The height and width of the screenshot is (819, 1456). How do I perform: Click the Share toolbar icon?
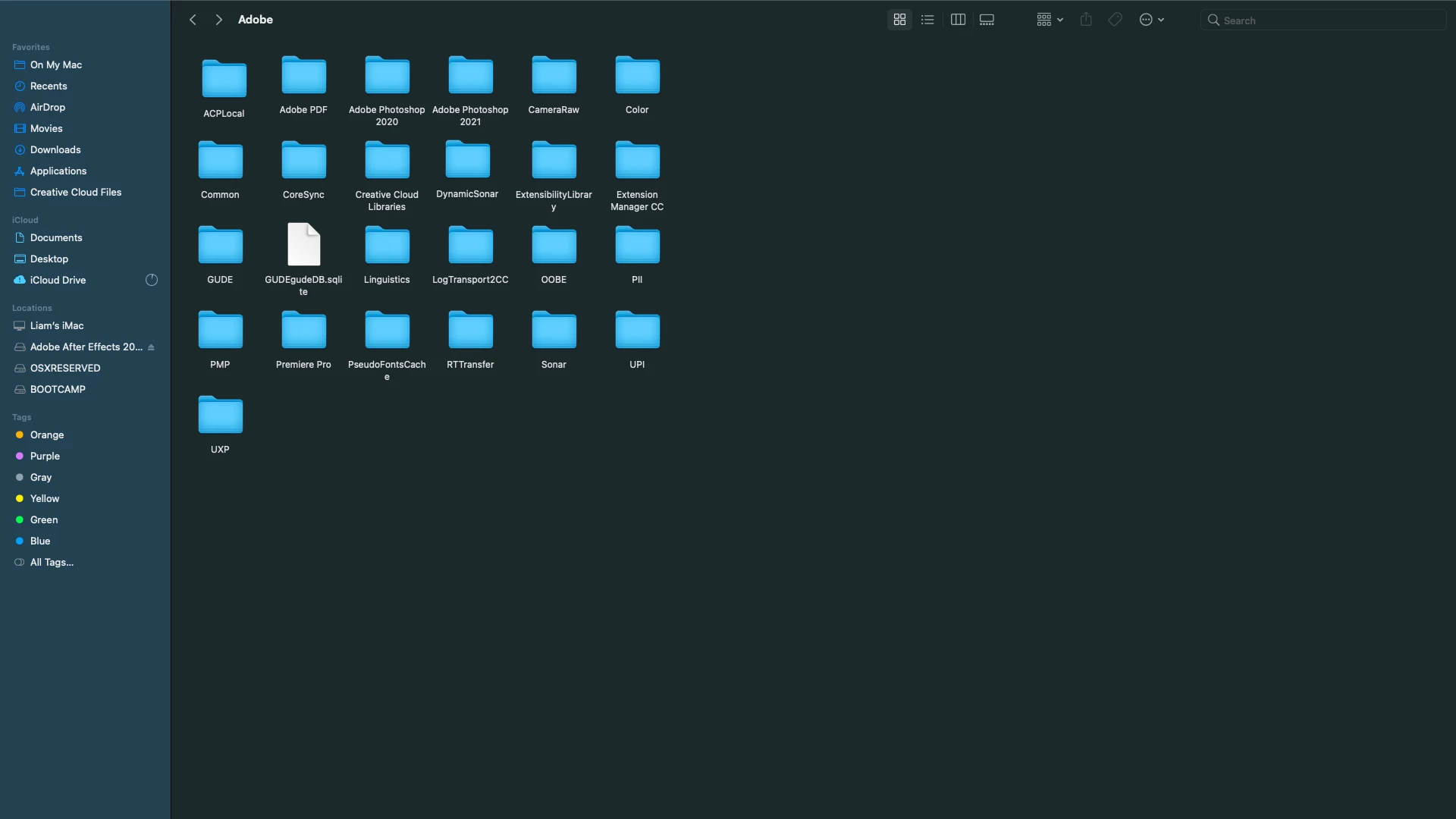point(1086,20)
